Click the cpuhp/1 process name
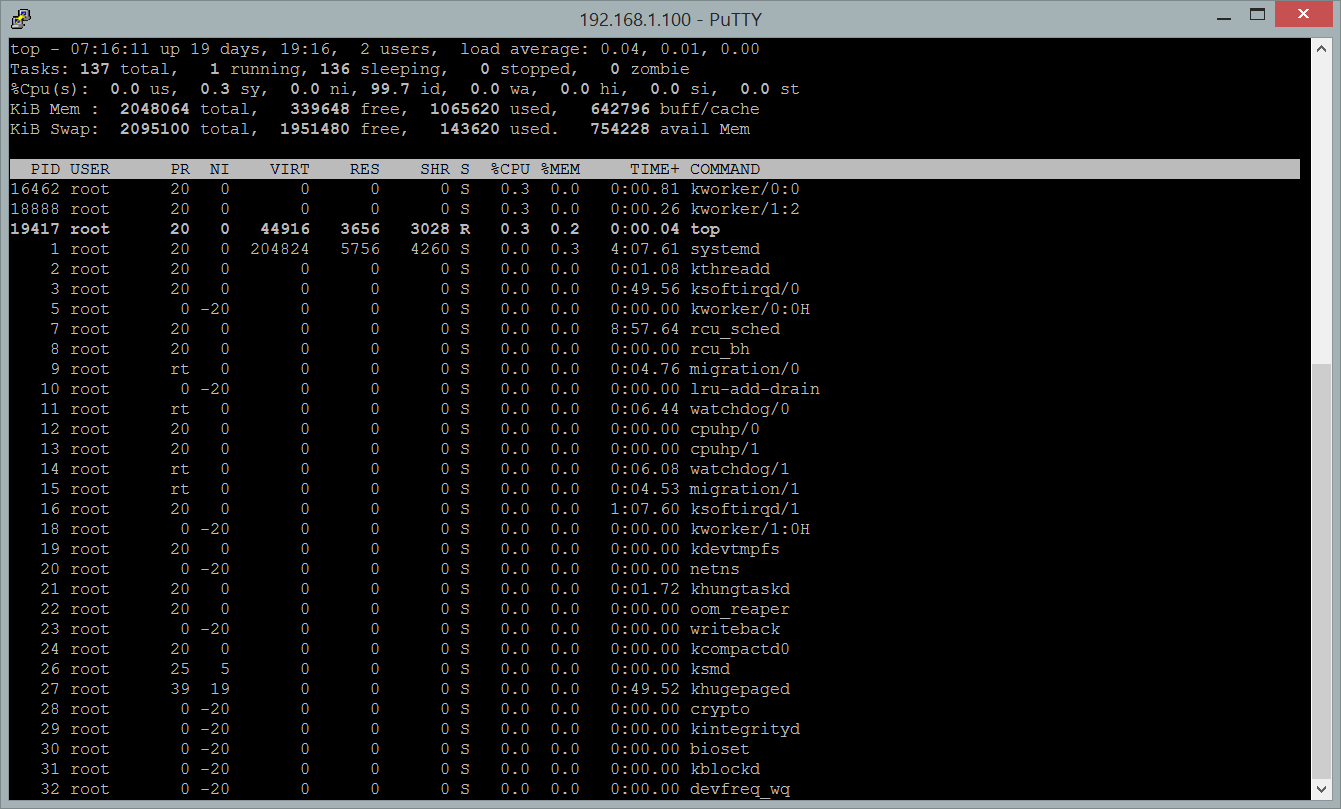 (x=725, y=449)
